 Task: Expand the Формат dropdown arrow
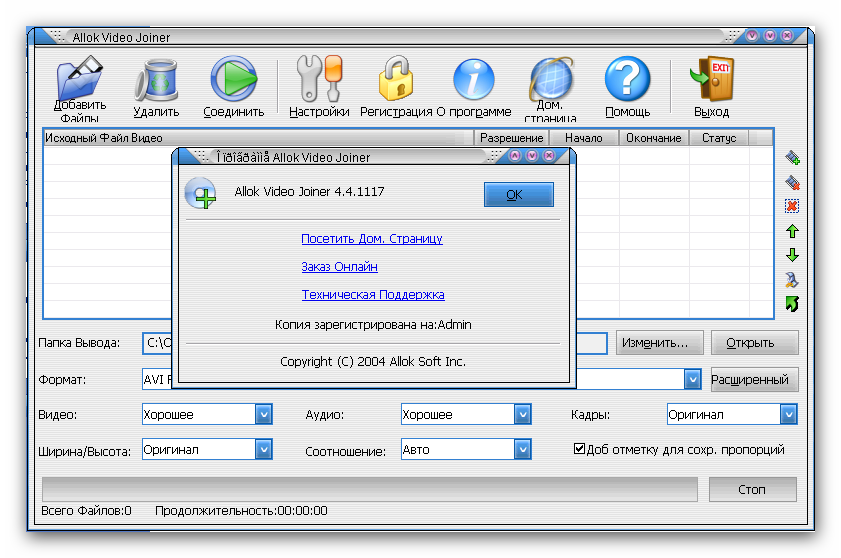pyautogui.click(x=692, y=379)
